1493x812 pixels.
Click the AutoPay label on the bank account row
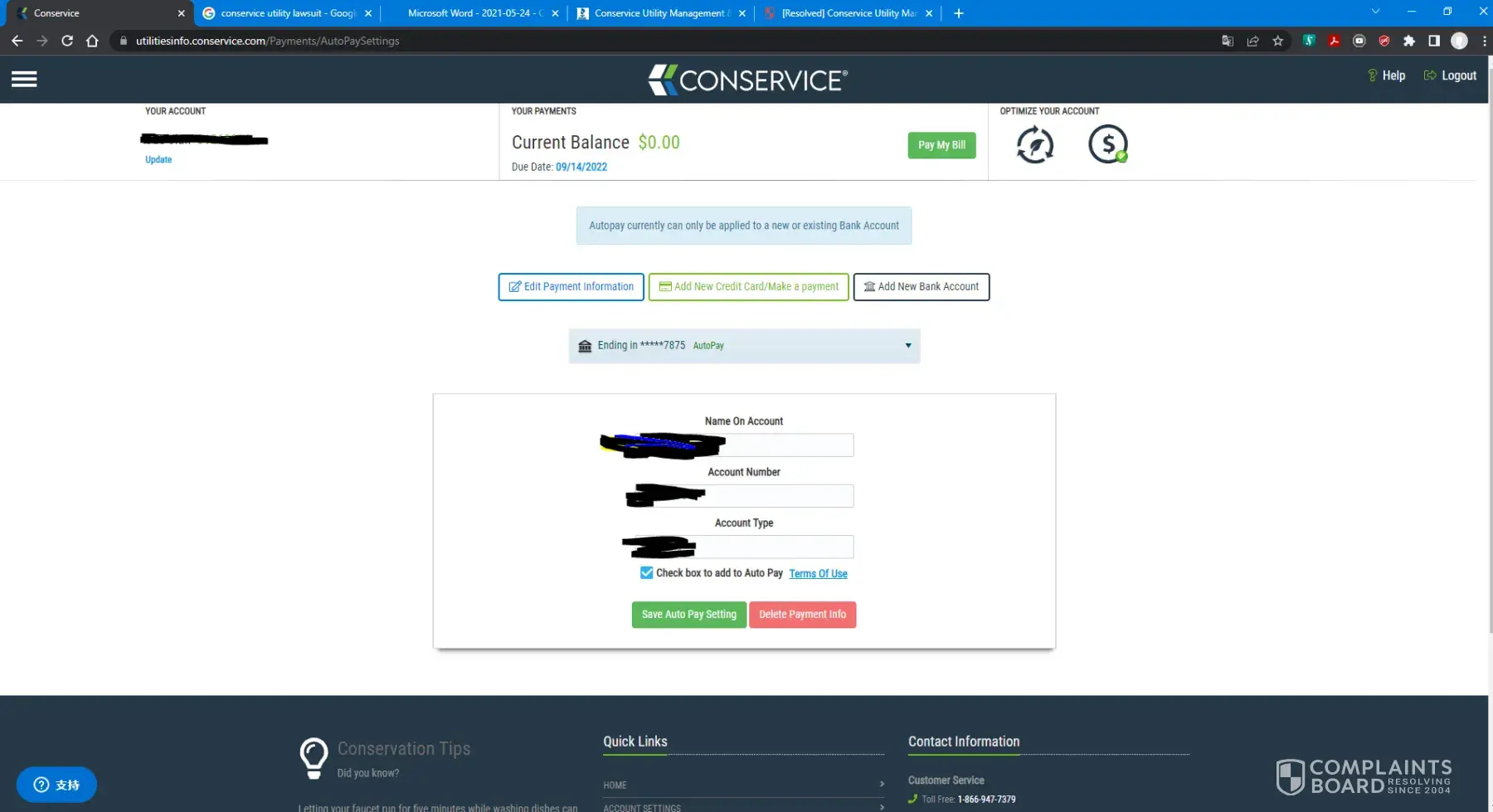708,346
